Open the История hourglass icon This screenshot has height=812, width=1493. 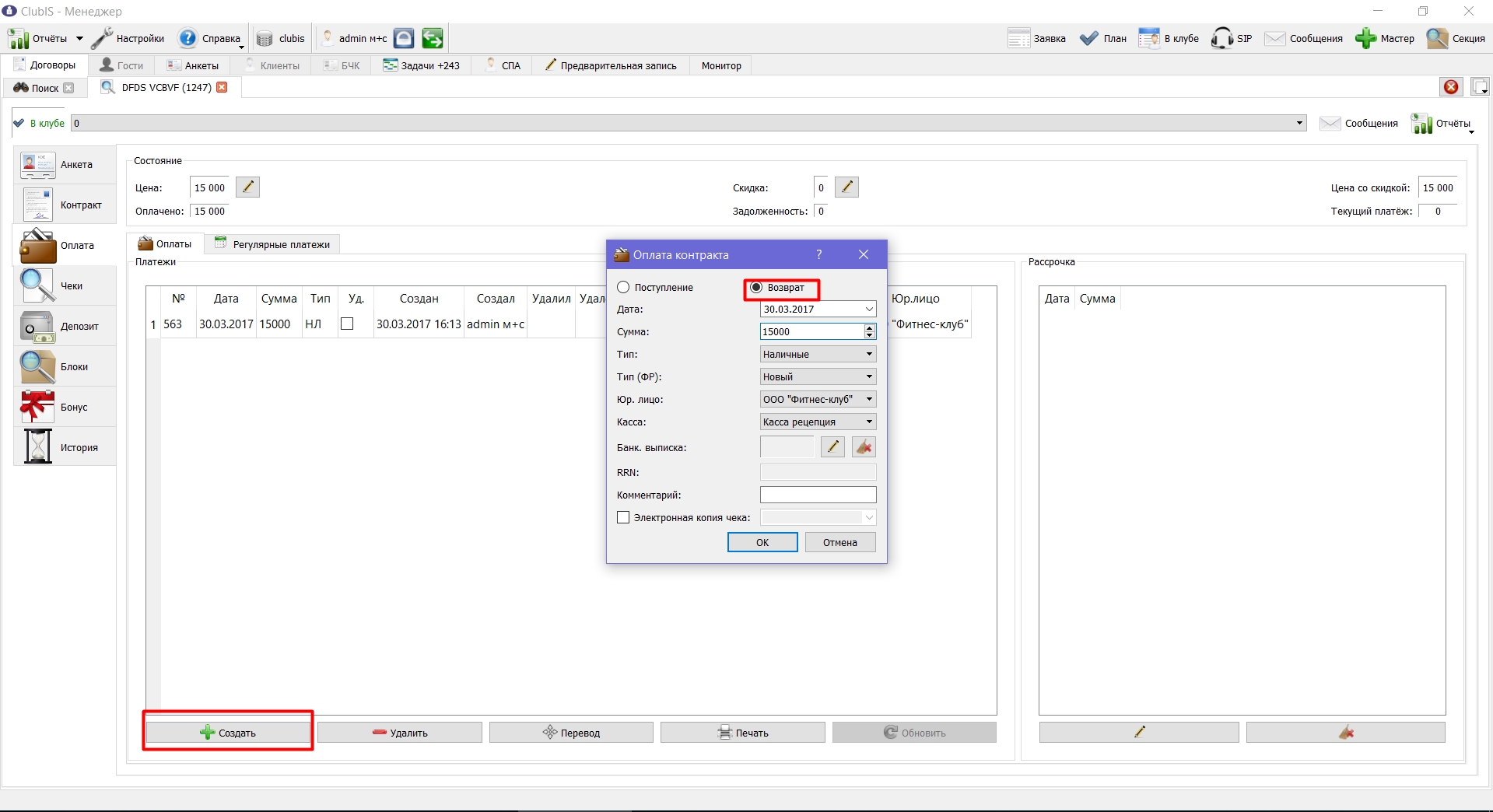(x=37, y=447)
